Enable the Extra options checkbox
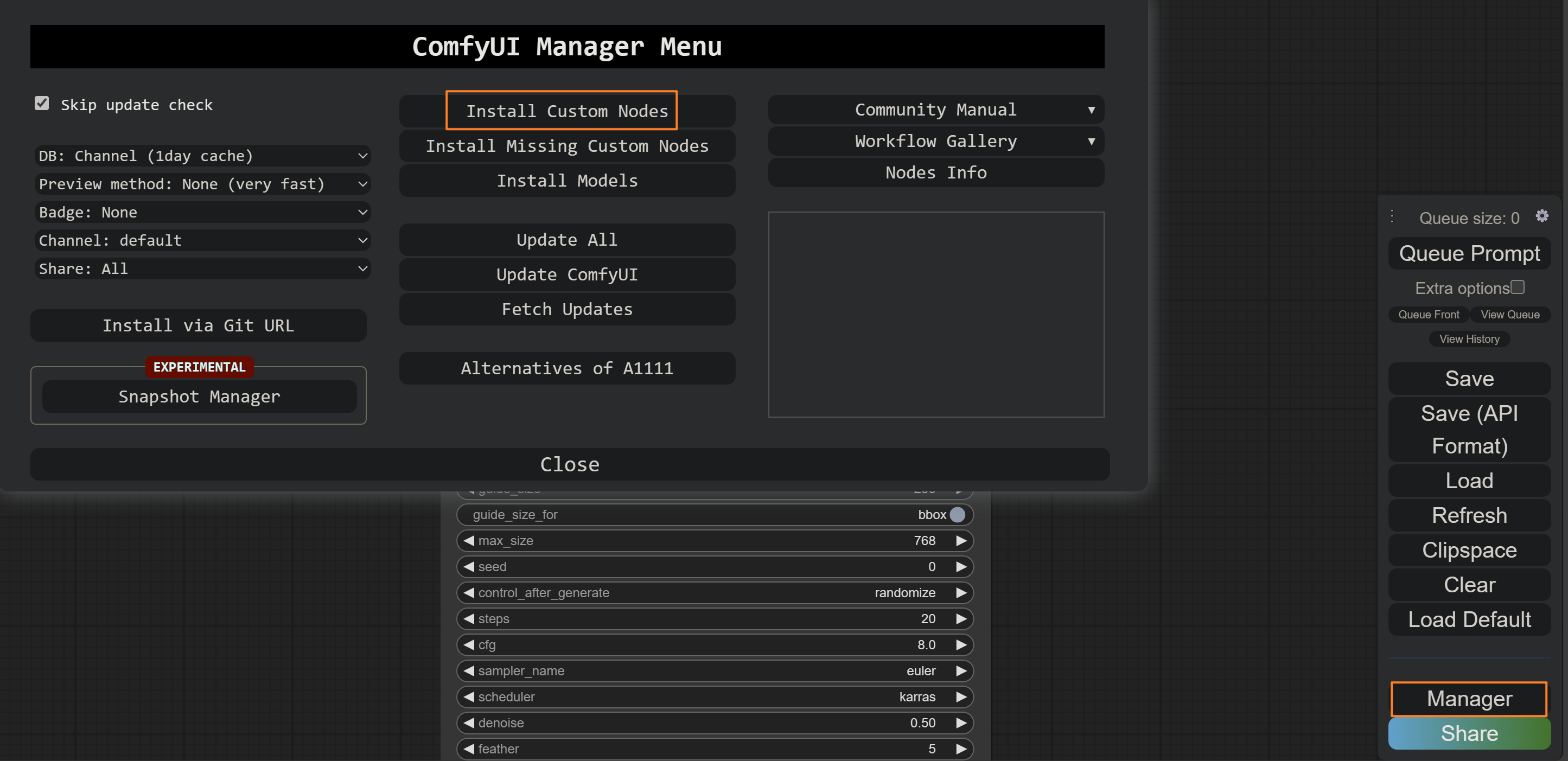The height and width of the screenshot is (761, 1568). (1518, 286)
